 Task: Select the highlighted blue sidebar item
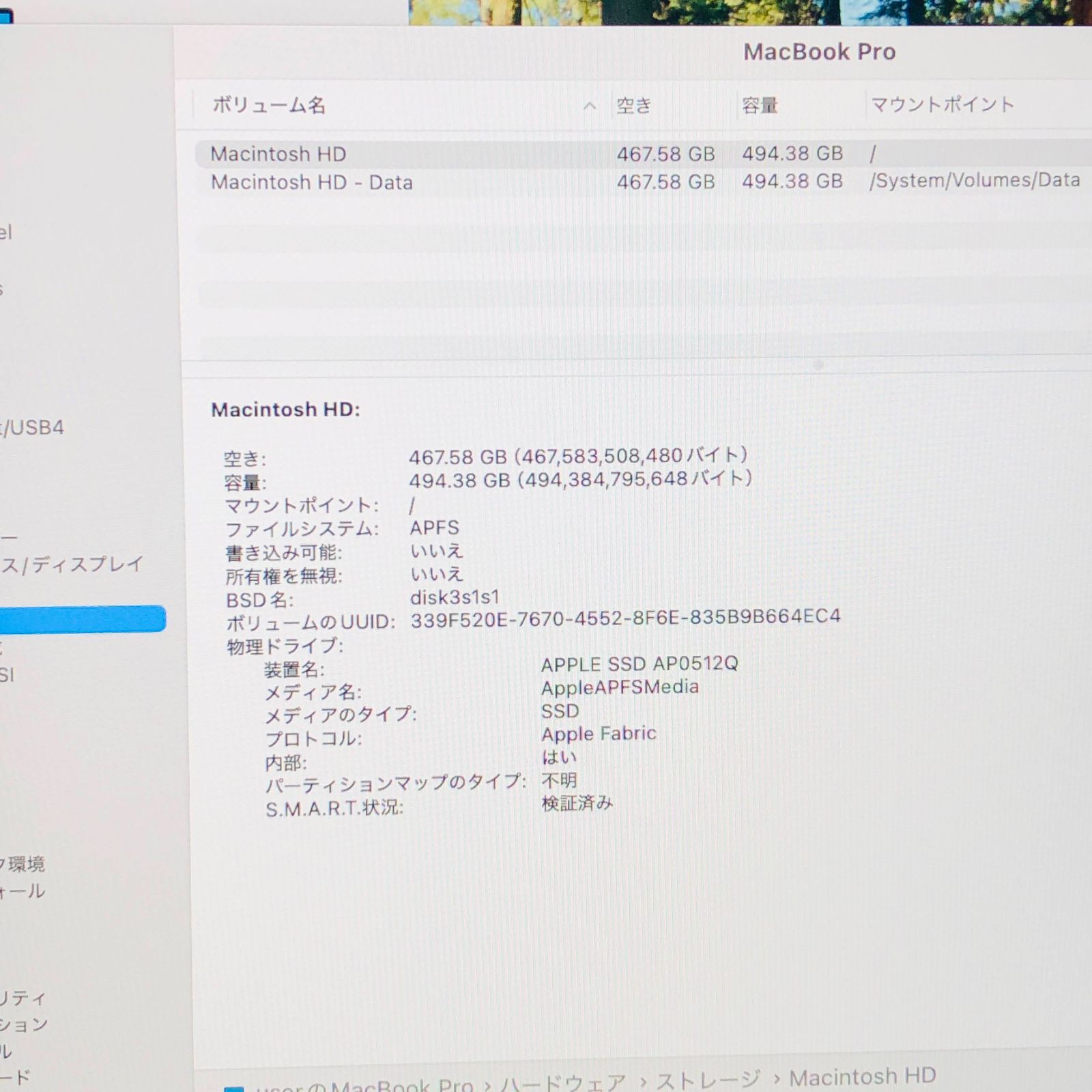pos(82,619)
